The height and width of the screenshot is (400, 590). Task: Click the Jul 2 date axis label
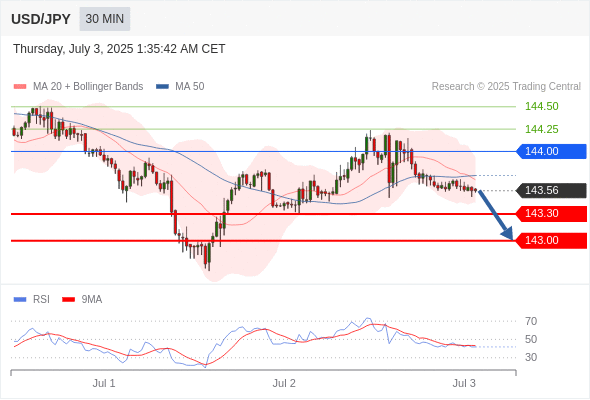(x=284, y=383)
